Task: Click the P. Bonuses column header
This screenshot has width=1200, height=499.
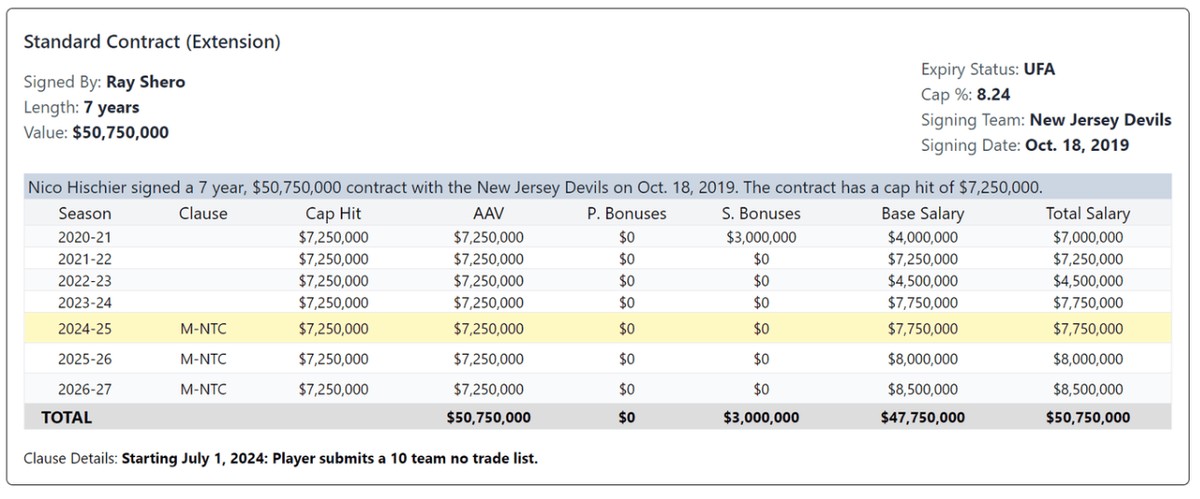Action: (627, 213)
